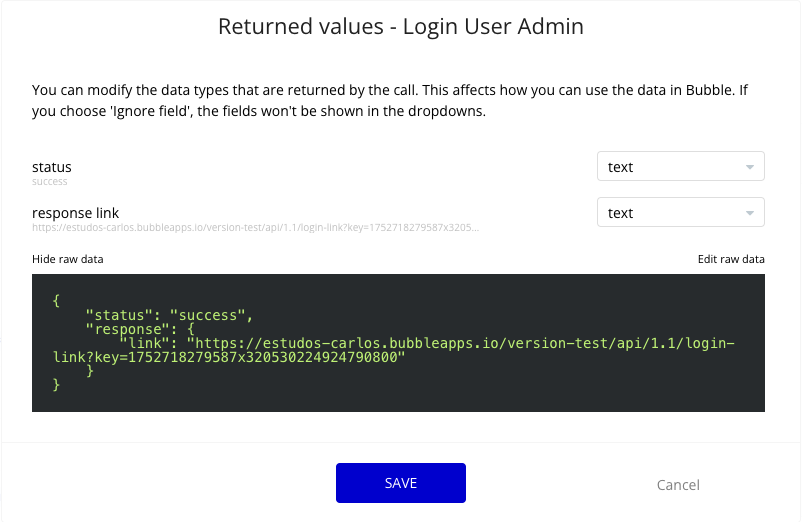Click the "link" URL line in raw data

click(x=394, y=350)
